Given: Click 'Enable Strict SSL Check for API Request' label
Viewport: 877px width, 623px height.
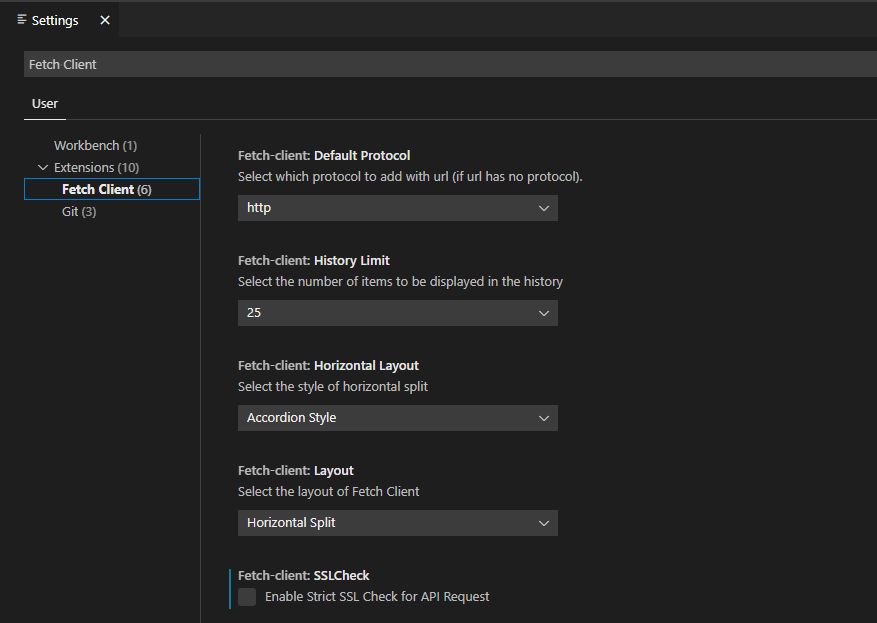Looking at the screenshot, I should (377, 597).
